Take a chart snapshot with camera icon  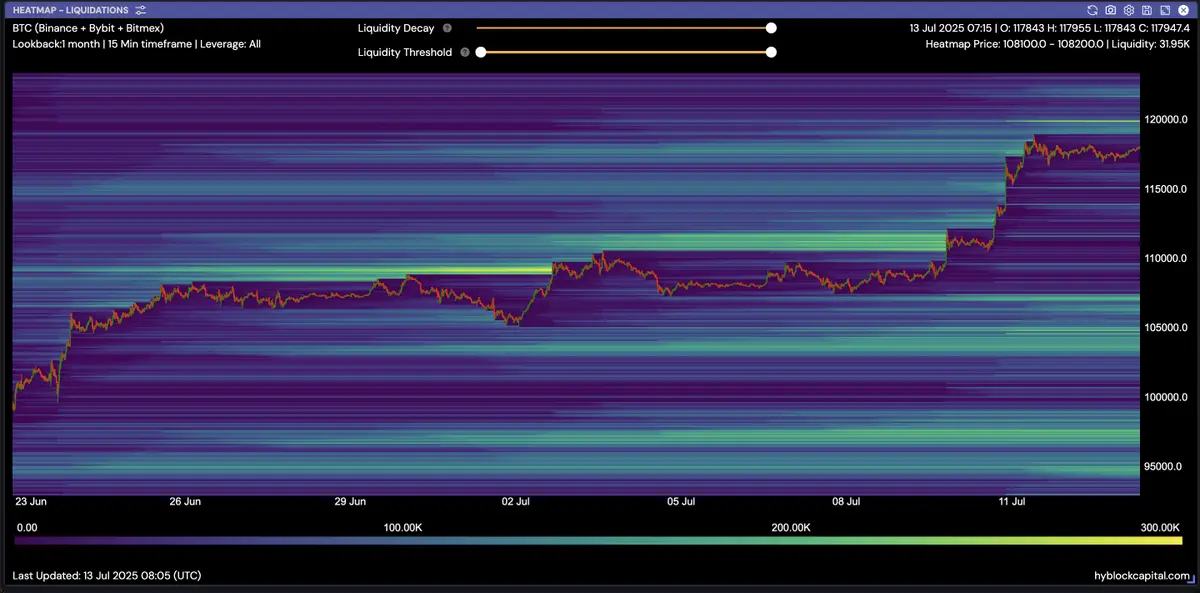[x=1110, y=10]
